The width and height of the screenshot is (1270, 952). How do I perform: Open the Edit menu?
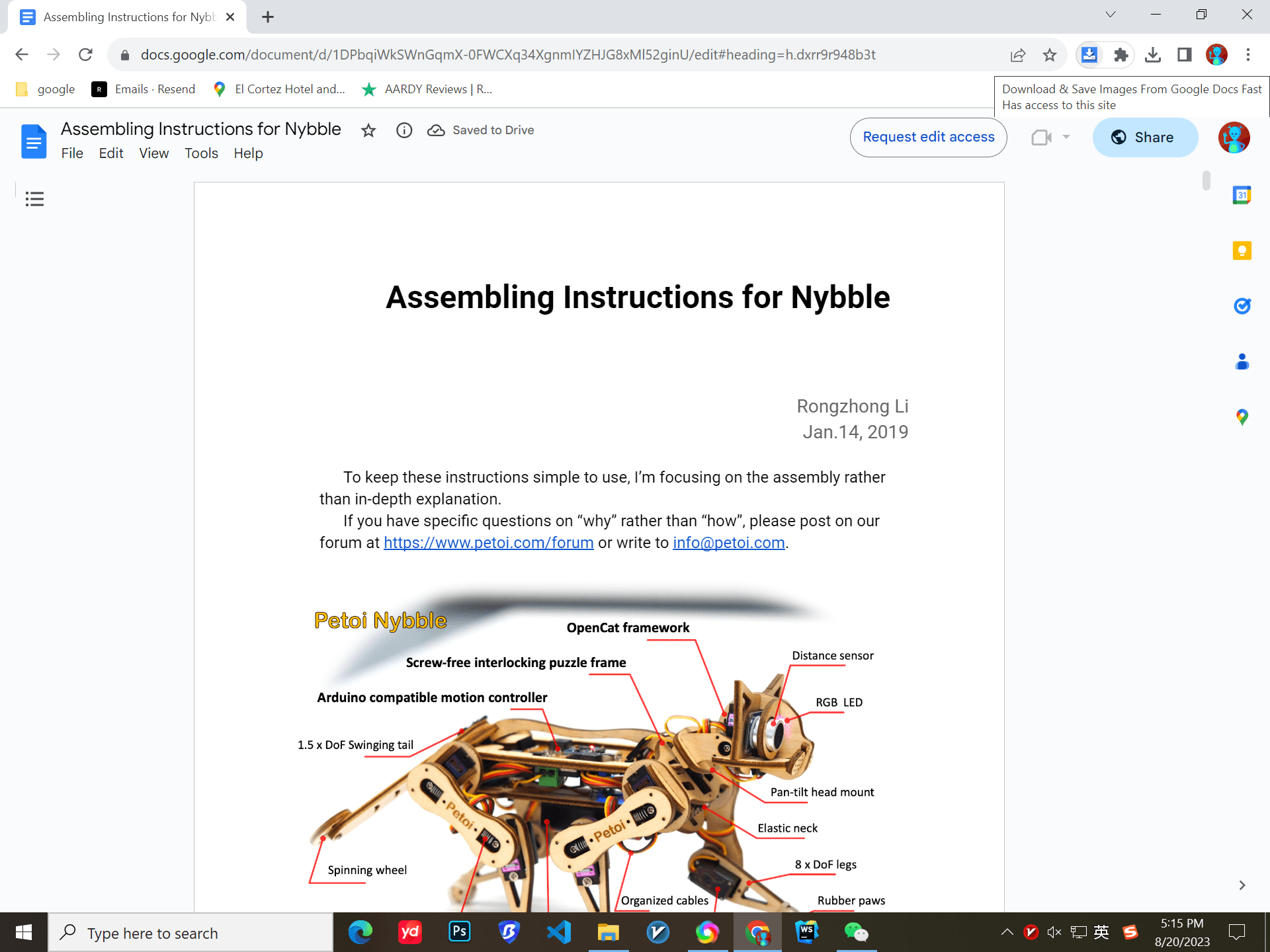point(111,153)
